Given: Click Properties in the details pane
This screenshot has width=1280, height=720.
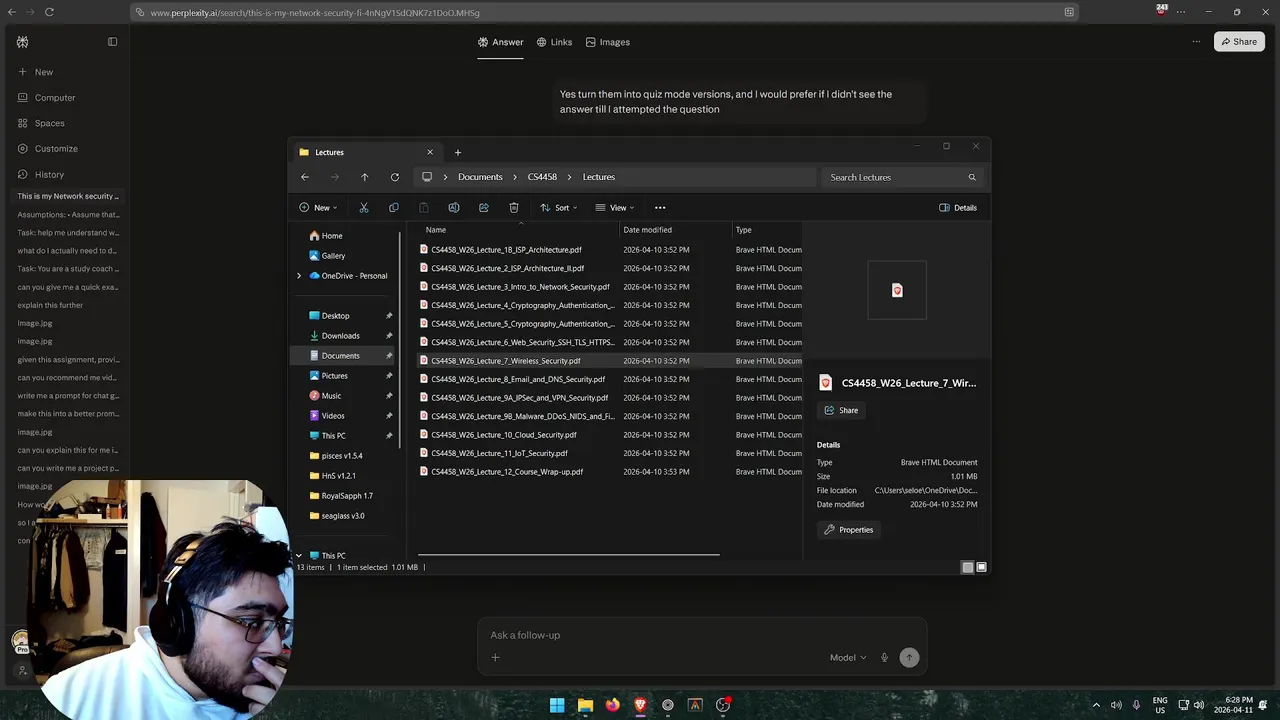Looking at the screenshot, I should pos(848,530).
